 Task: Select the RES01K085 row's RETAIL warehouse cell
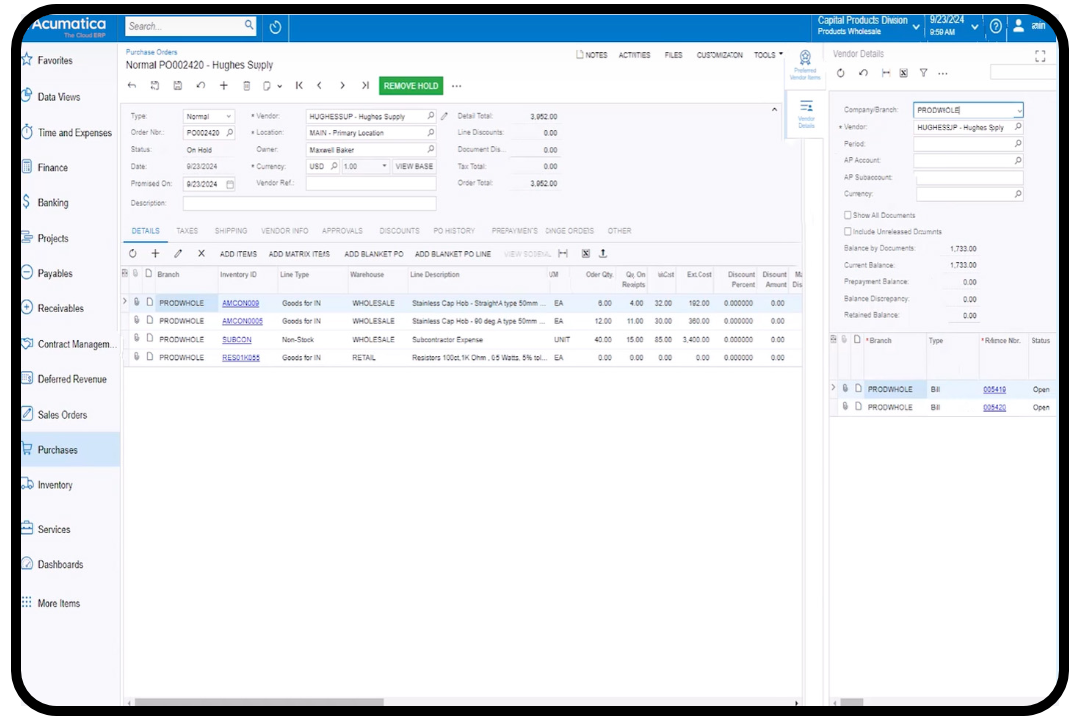pyautogui.click(x=377, y=358)
